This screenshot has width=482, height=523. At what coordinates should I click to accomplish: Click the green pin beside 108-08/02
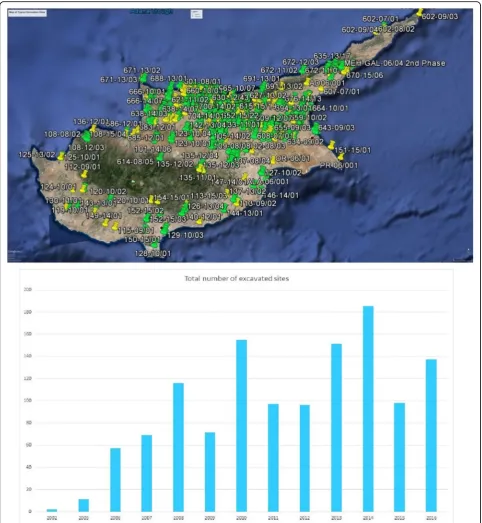[x=87, y=135]
